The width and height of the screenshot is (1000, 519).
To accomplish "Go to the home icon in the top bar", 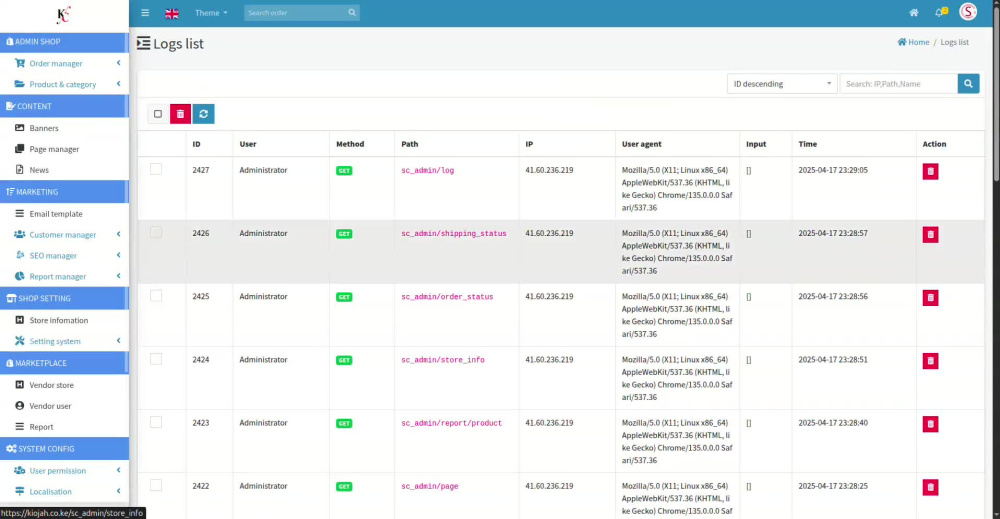I will (x=914, y=13).
